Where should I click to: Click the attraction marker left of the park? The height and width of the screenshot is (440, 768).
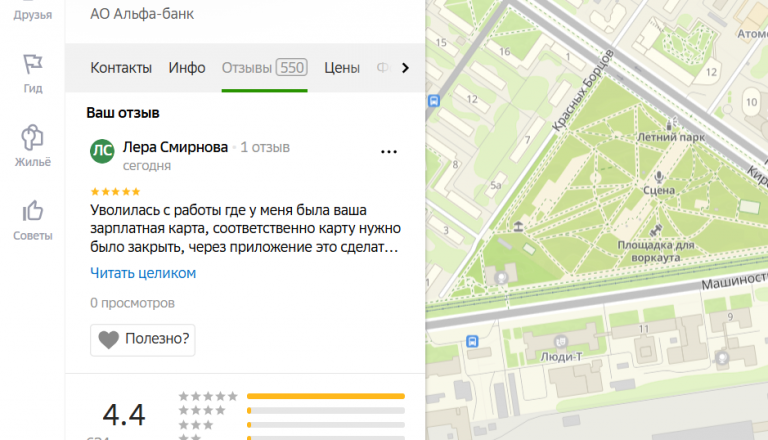coord(518,226)
